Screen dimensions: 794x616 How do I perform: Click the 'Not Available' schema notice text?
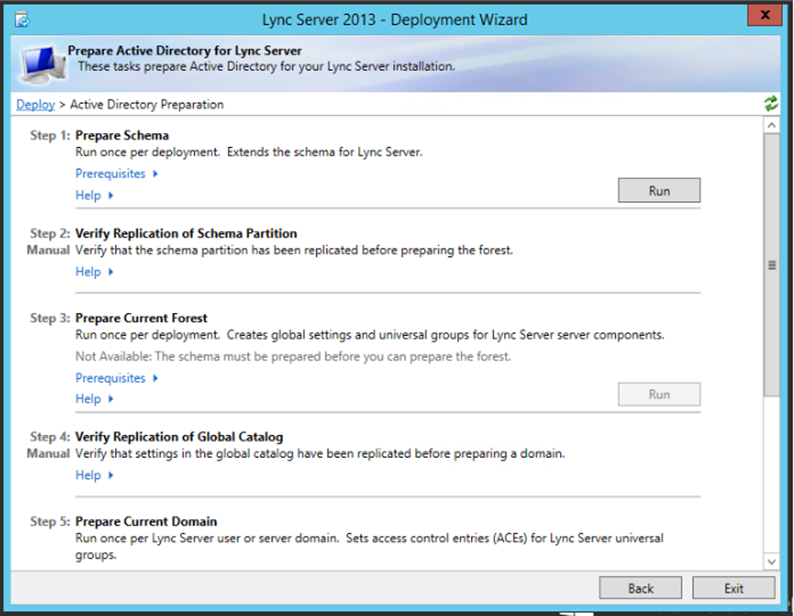[x=293, y=357]
